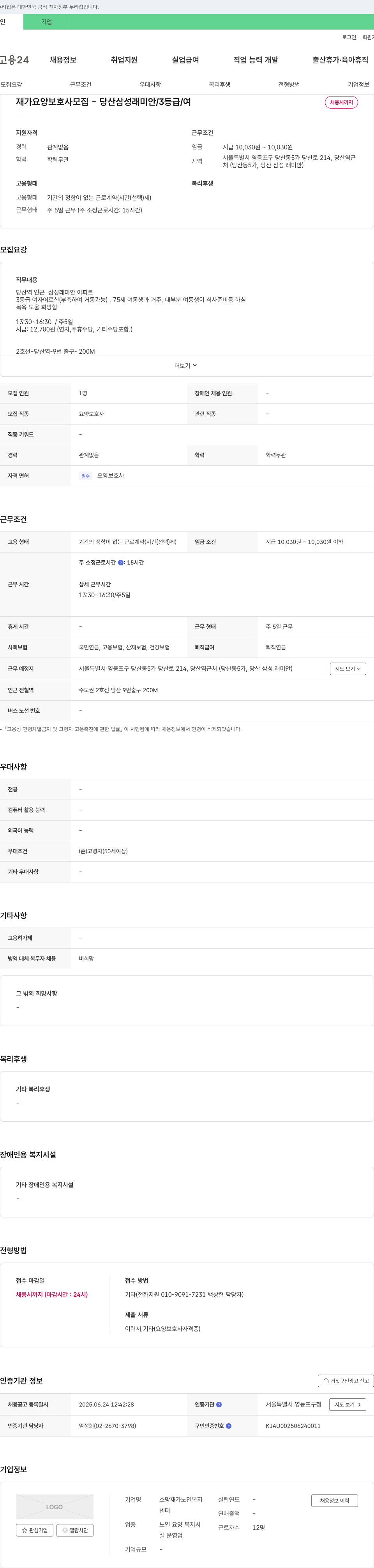The width and height of the screenshot is (374, 1568).
Task: Open the 채용정보 이력 button
Action: click(x=334, y=1500)
